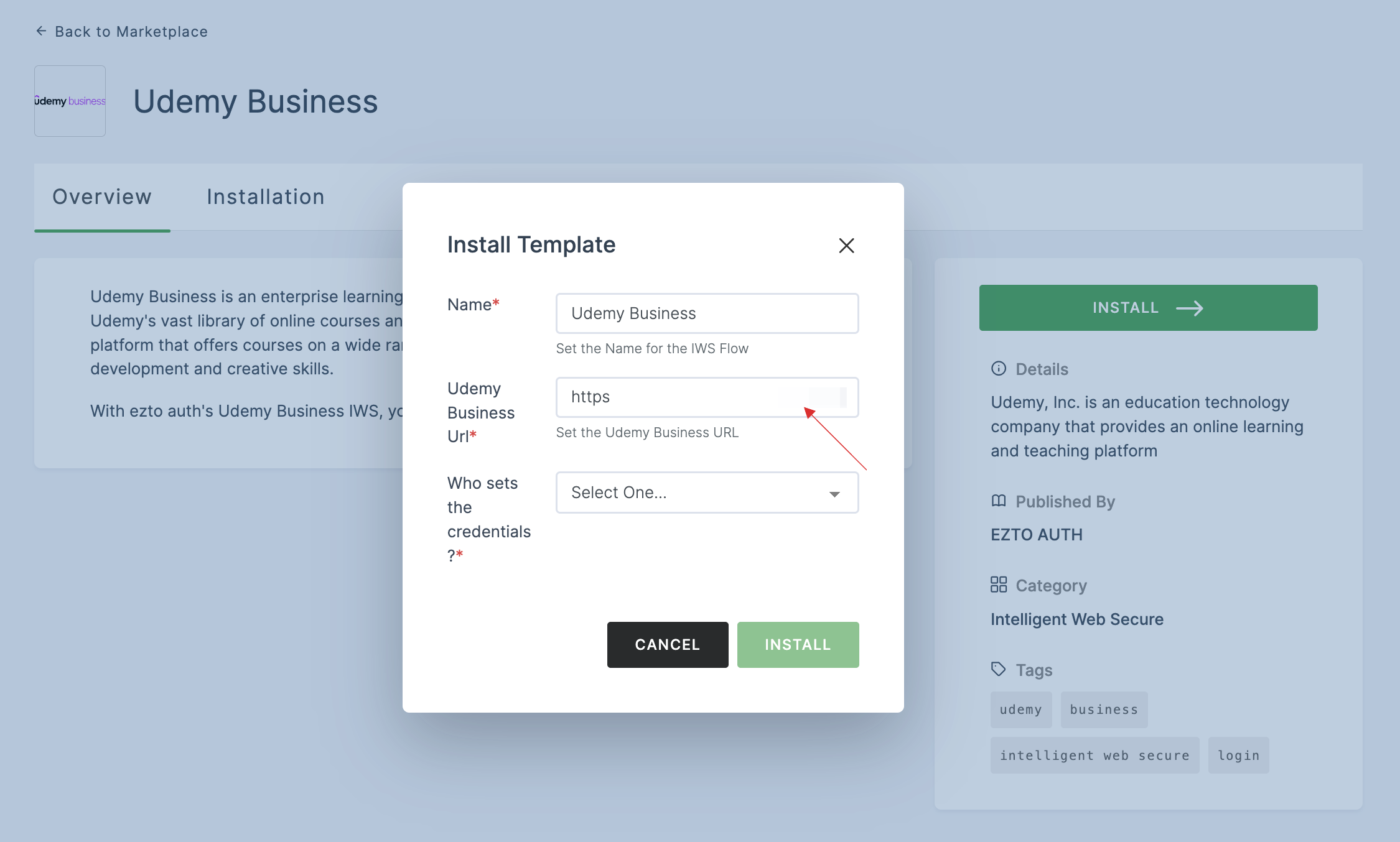Click the dropdown caret arrow

coord(834,494)
